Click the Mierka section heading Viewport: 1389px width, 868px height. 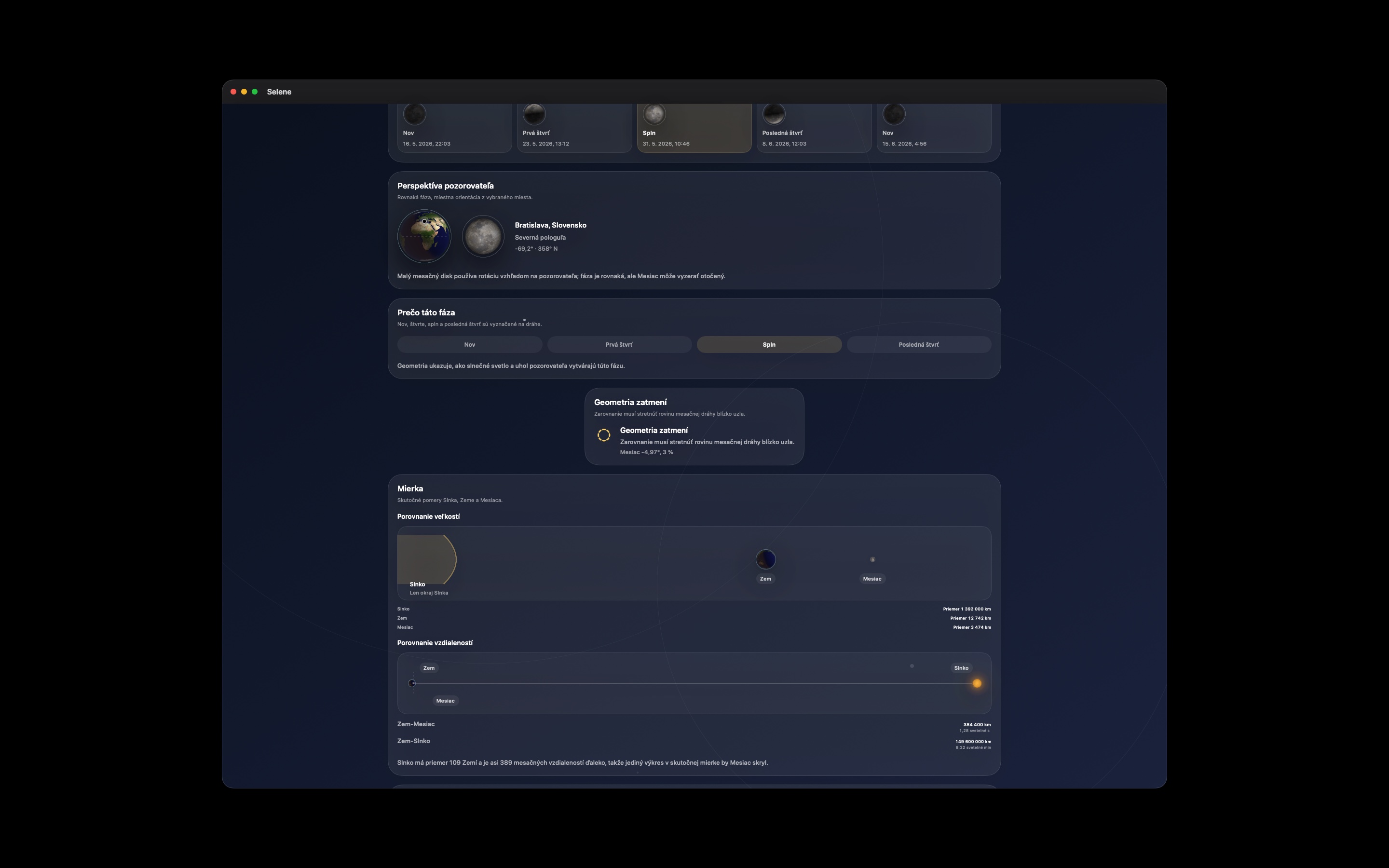click(x=410, y=488)
